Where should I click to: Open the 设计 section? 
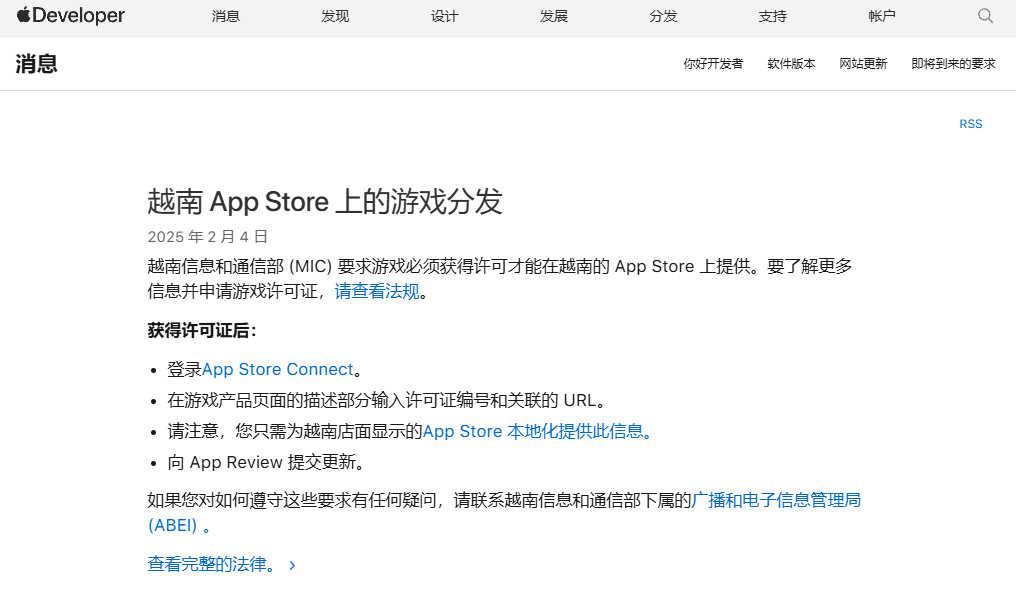(x=444, y=17)
